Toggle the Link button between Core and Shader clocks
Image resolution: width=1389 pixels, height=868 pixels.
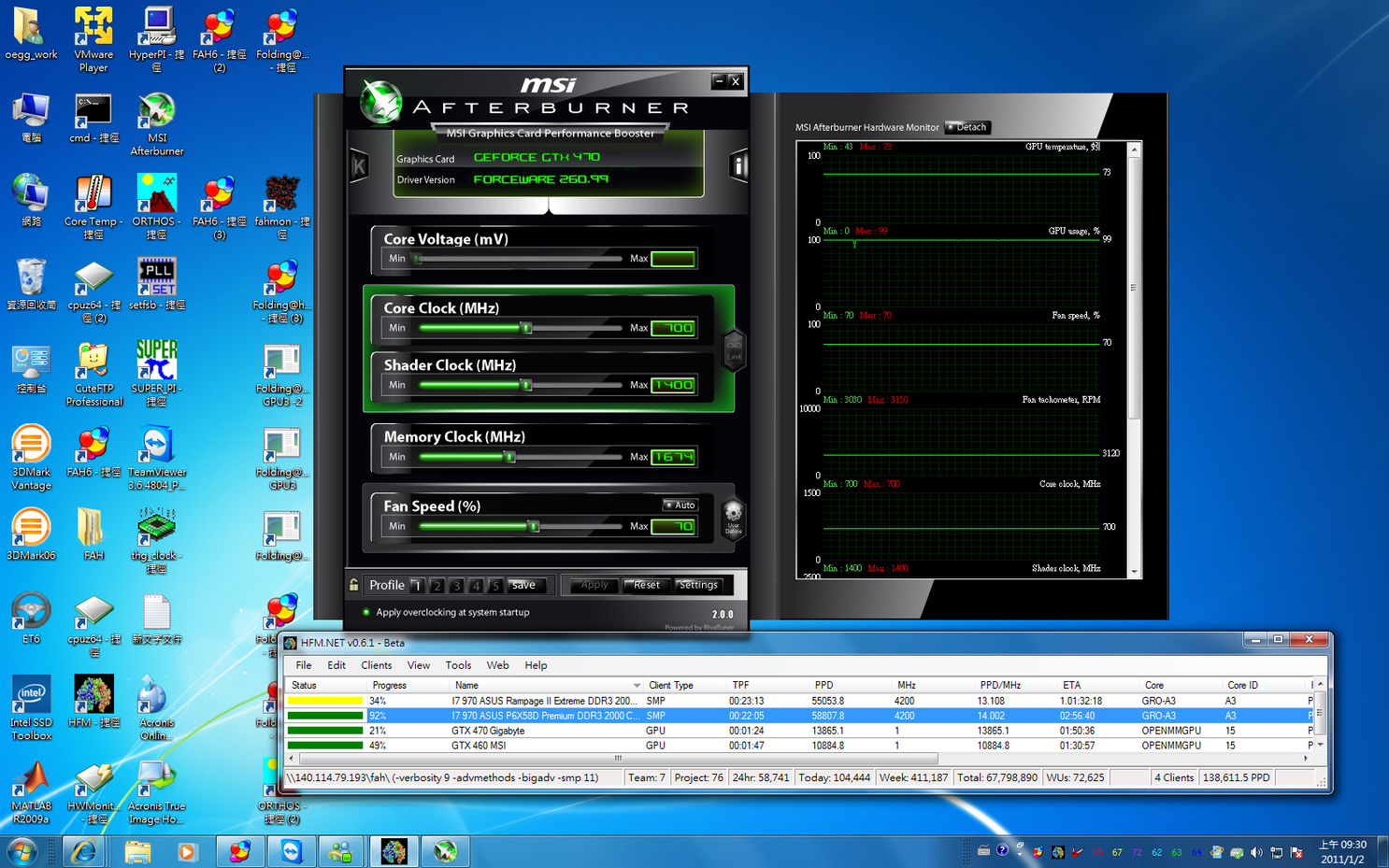734,350
